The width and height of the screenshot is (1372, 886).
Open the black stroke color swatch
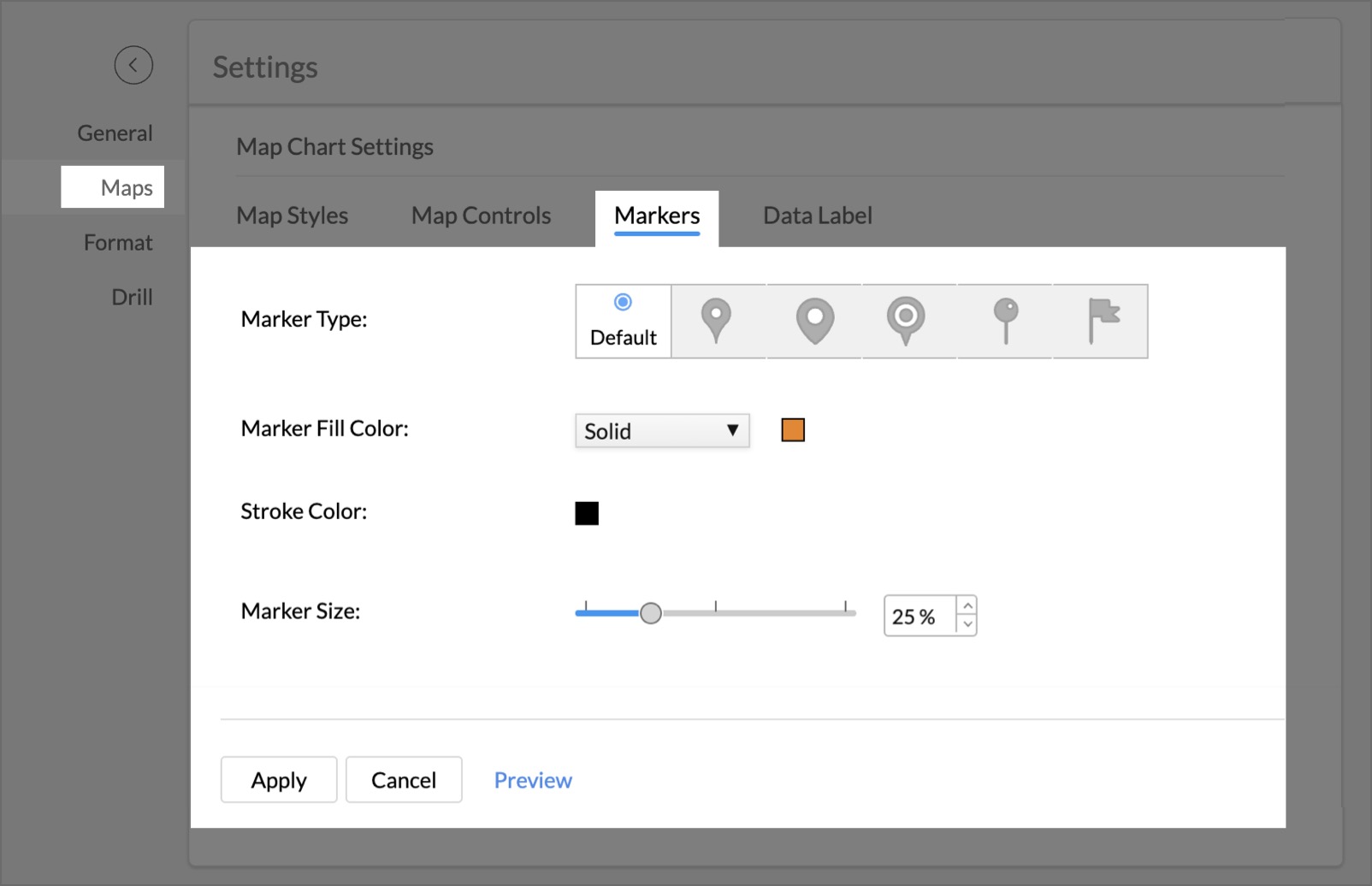(587, 513)
